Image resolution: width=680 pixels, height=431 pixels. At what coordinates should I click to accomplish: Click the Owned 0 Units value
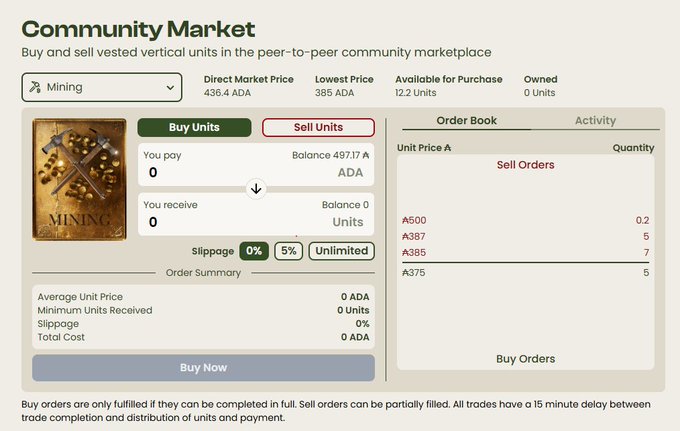(x=539, y=93)
